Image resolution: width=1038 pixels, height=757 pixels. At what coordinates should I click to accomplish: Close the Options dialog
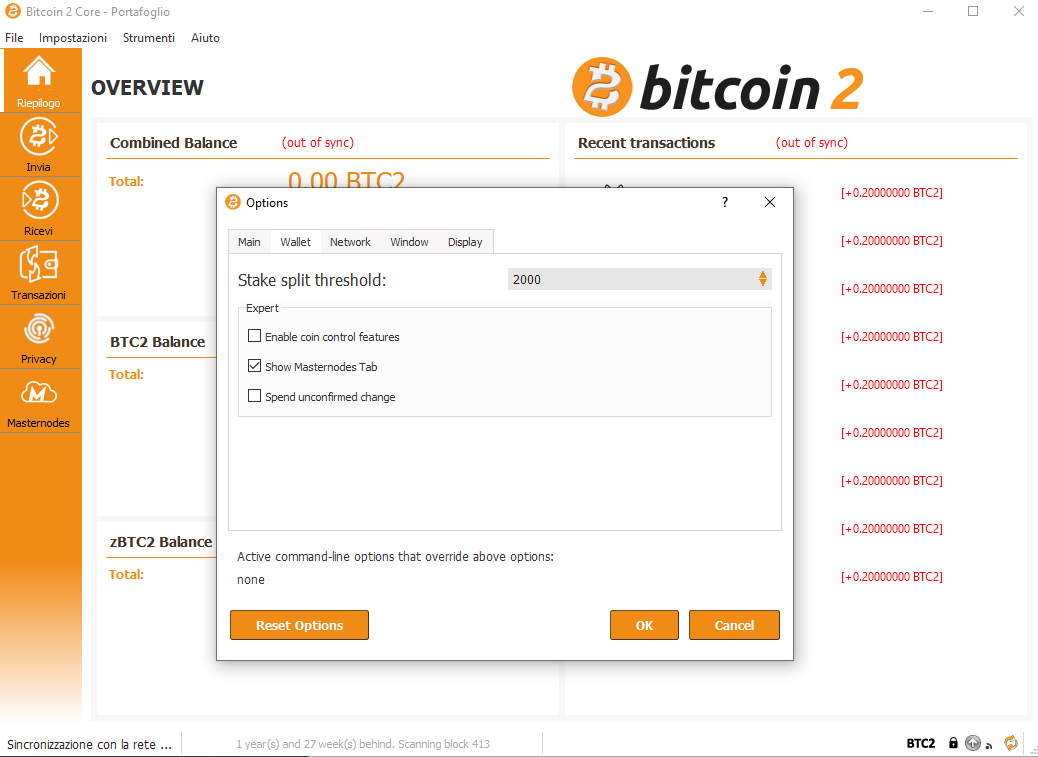coord(769,202)
